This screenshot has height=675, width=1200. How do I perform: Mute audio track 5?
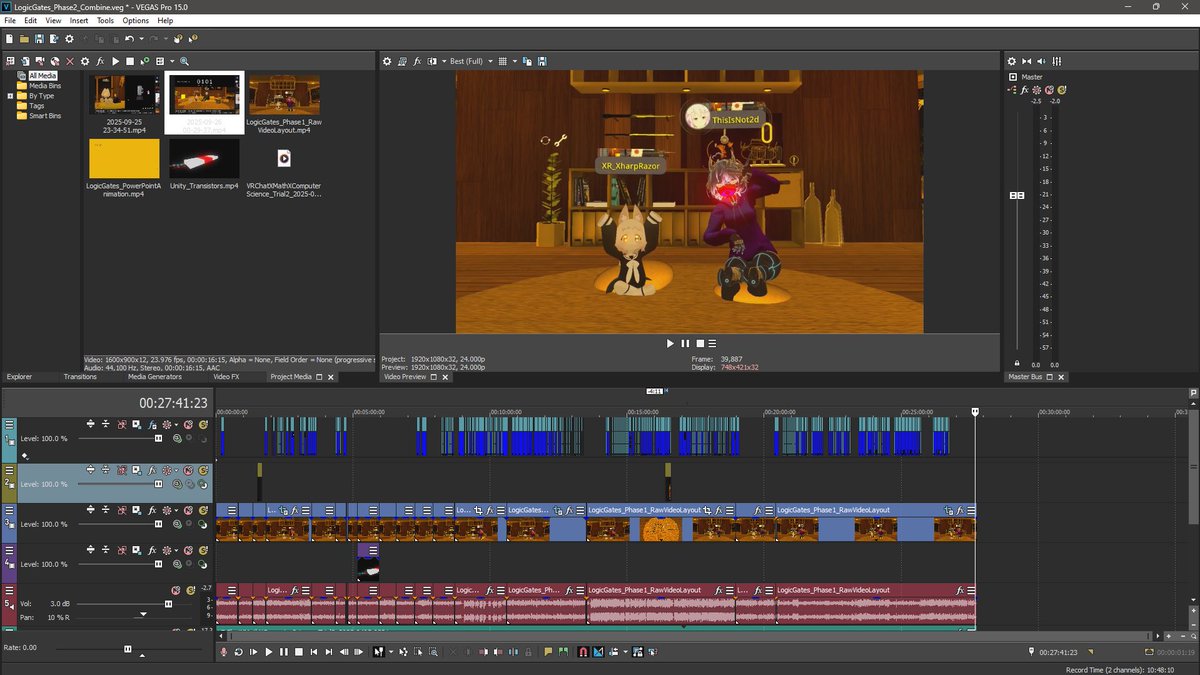176,590
